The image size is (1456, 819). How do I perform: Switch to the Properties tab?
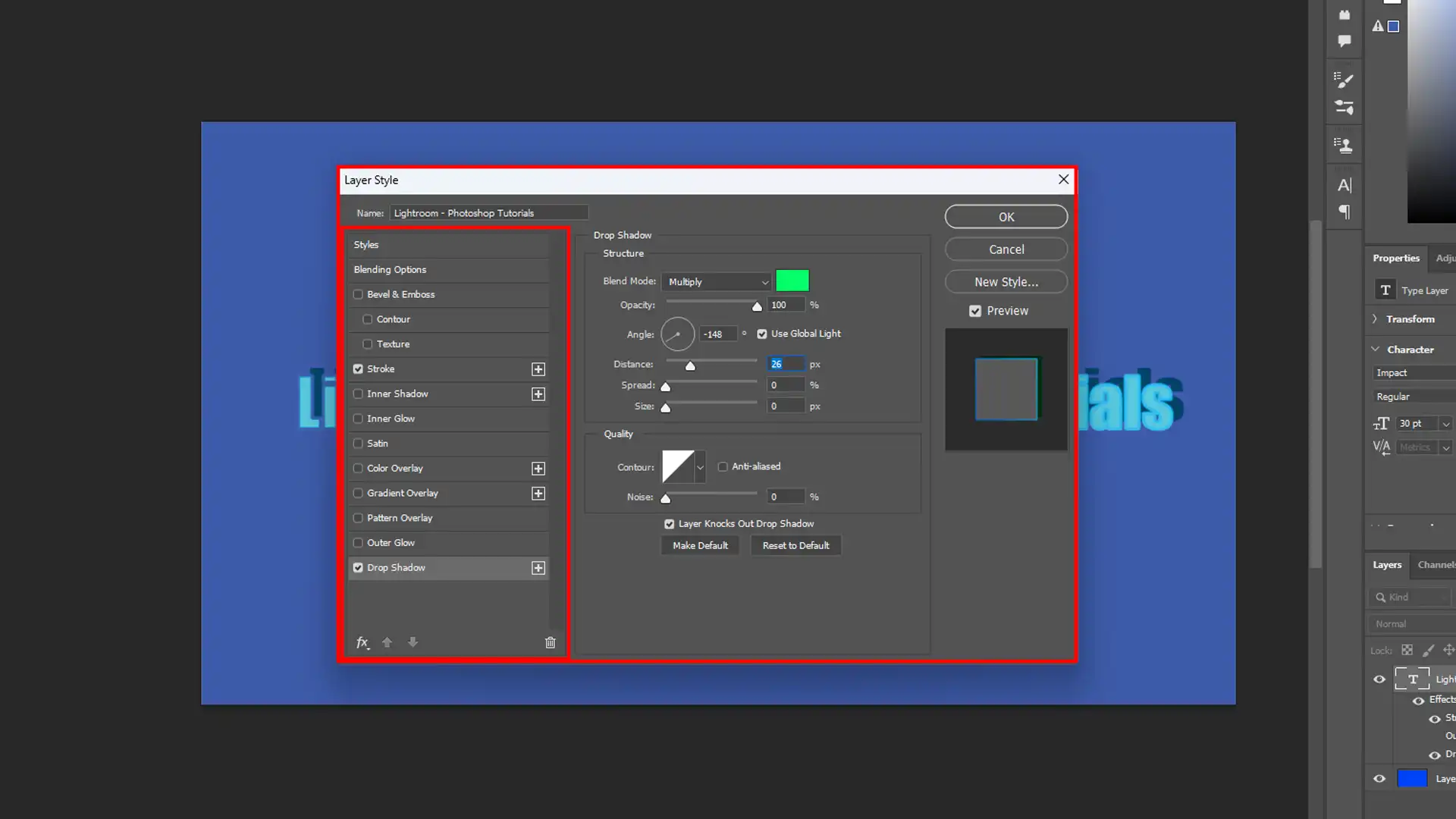click(x=1395, y=258)
